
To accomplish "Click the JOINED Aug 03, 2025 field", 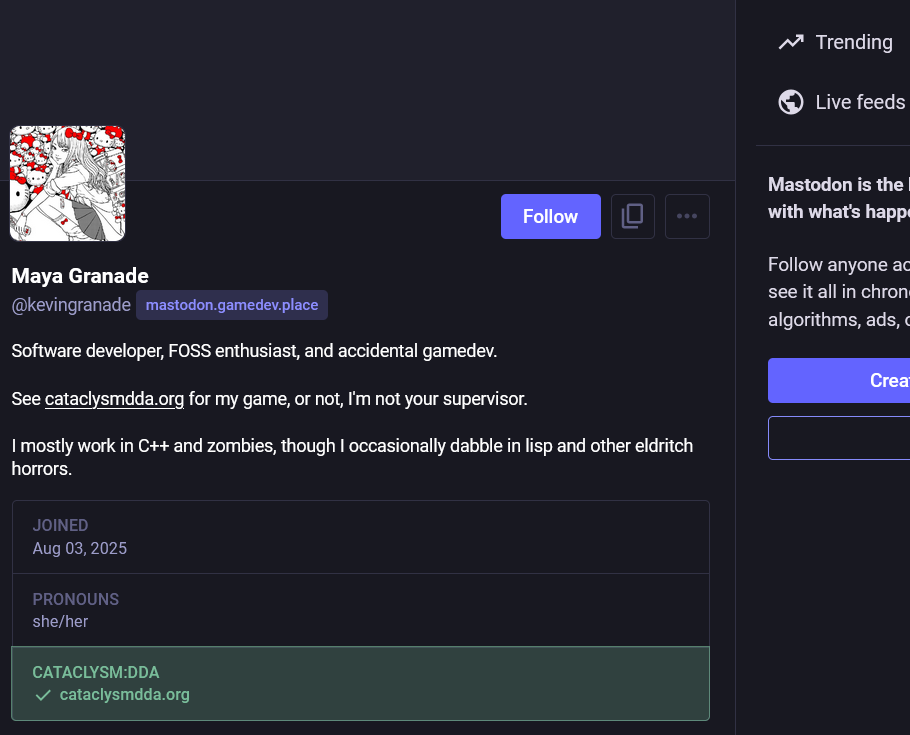I will pos(360,537).
